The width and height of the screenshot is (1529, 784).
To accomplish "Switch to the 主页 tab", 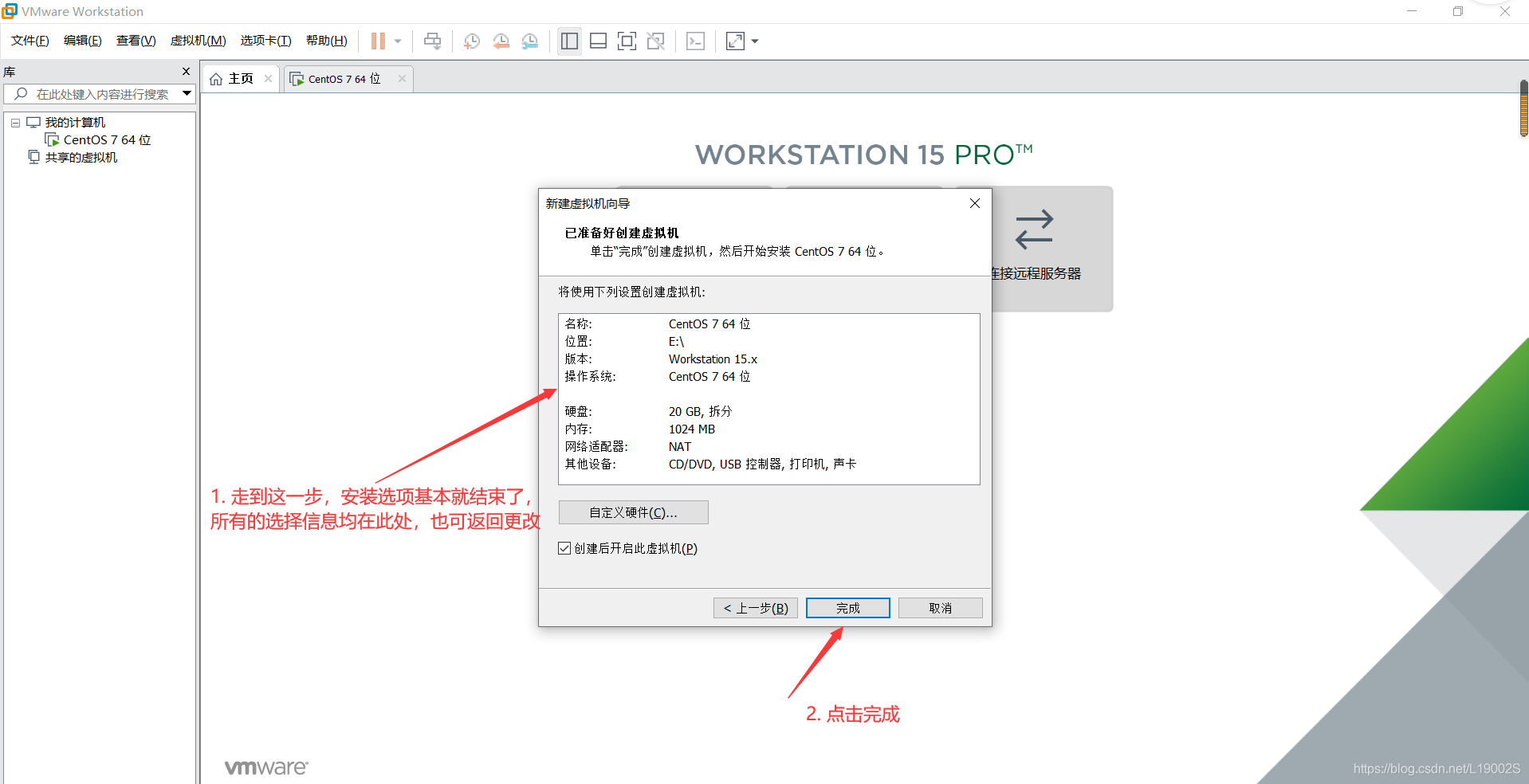I will click(241, 78).
